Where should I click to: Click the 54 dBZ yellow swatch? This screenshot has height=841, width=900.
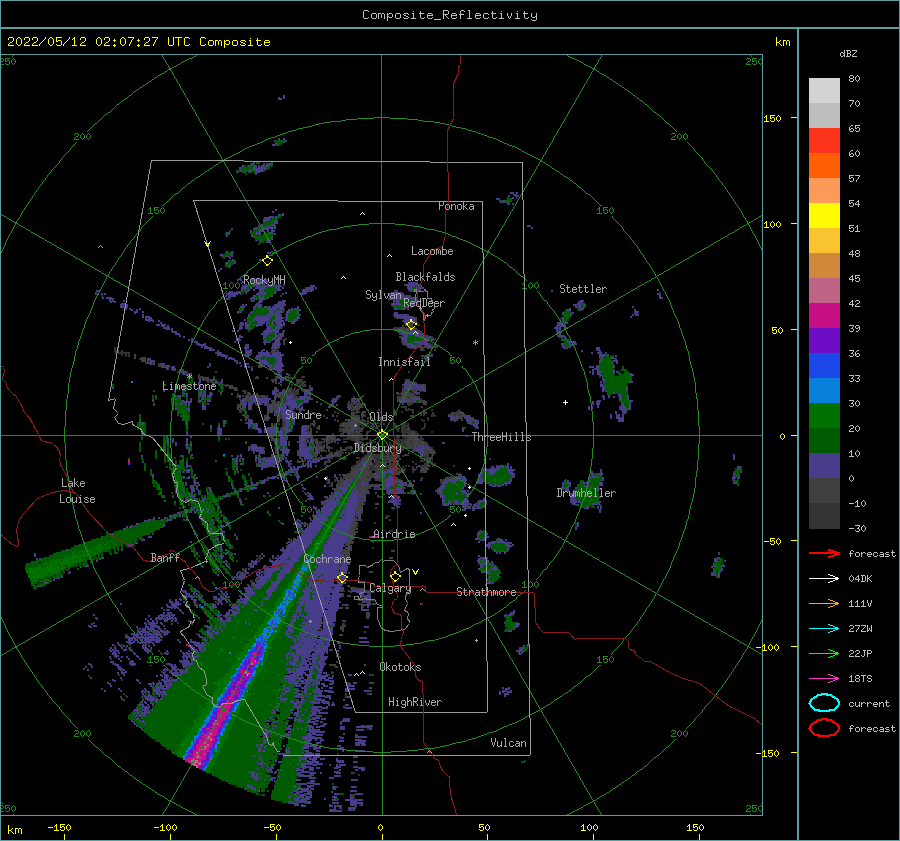[824, 216]
